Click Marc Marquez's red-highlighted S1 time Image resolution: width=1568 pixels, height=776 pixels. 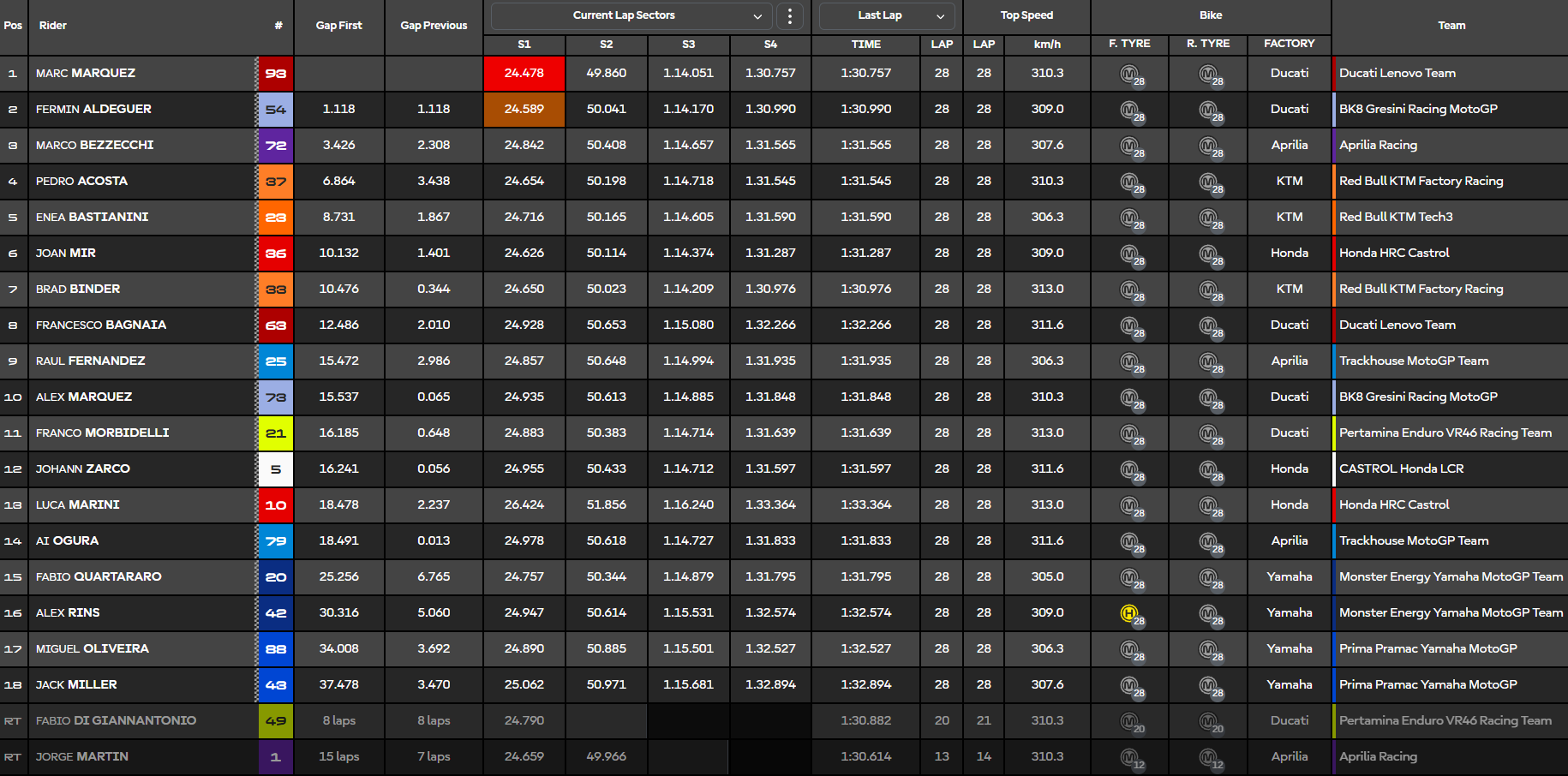(524, 74)
